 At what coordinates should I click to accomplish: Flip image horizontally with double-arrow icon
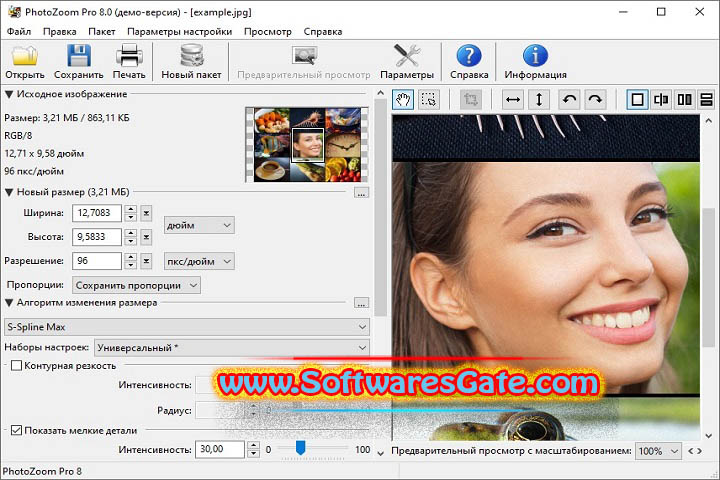point(513,99)
